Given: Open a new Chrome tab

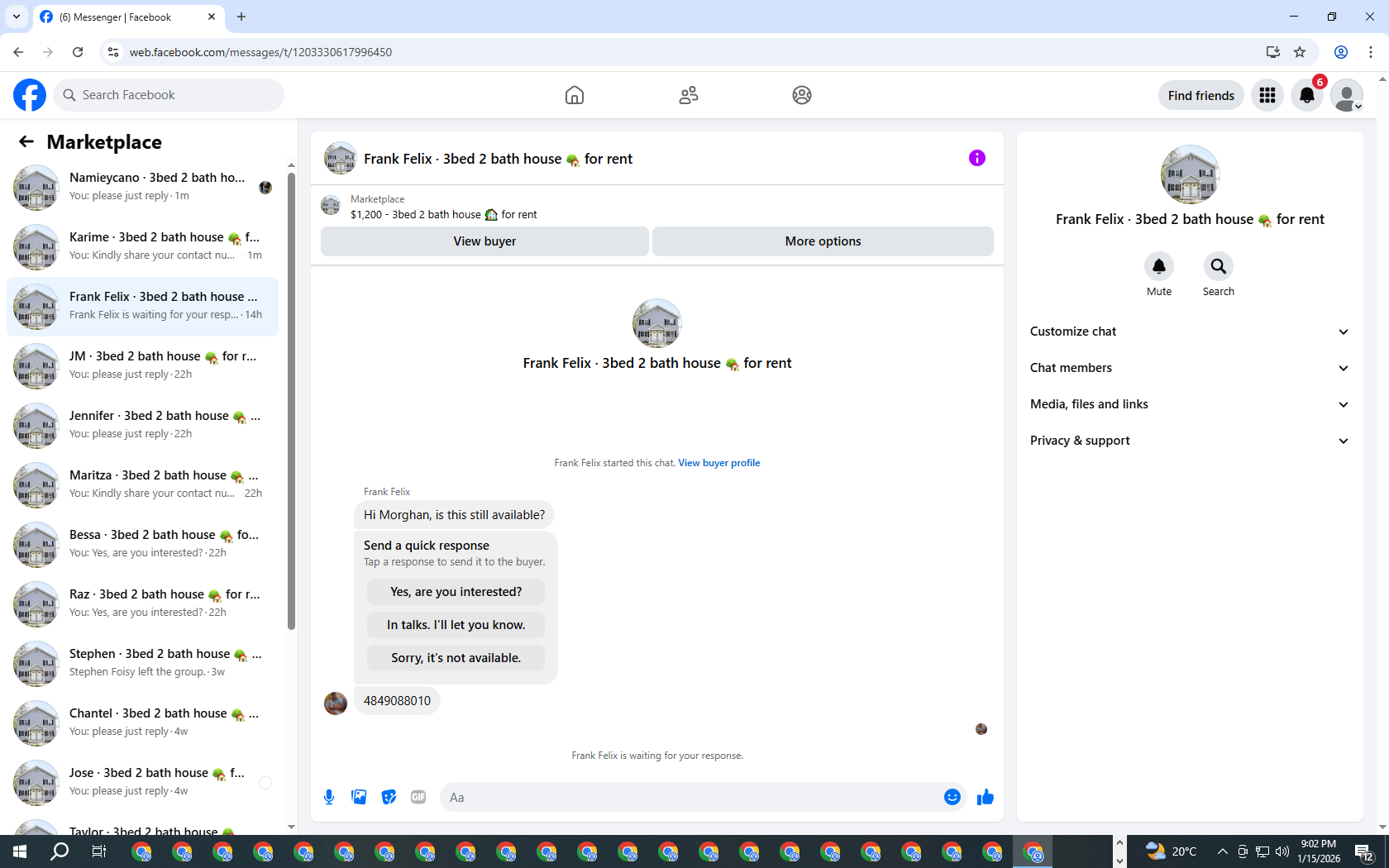Looking at the screenshot, I should (x=241, y=17).
